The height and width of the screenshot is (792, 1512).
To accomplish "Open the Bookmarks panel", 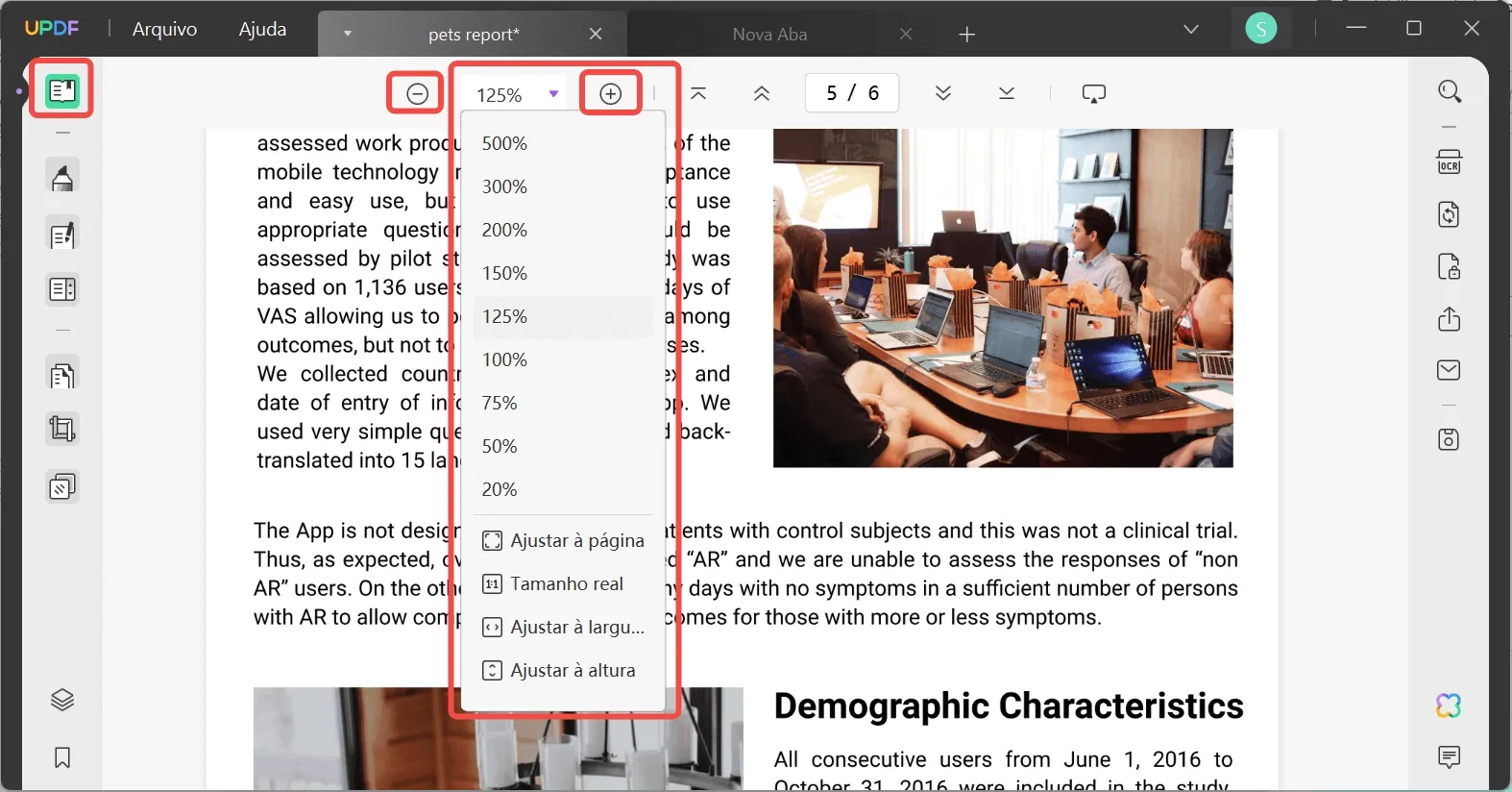I will [62, 757].
